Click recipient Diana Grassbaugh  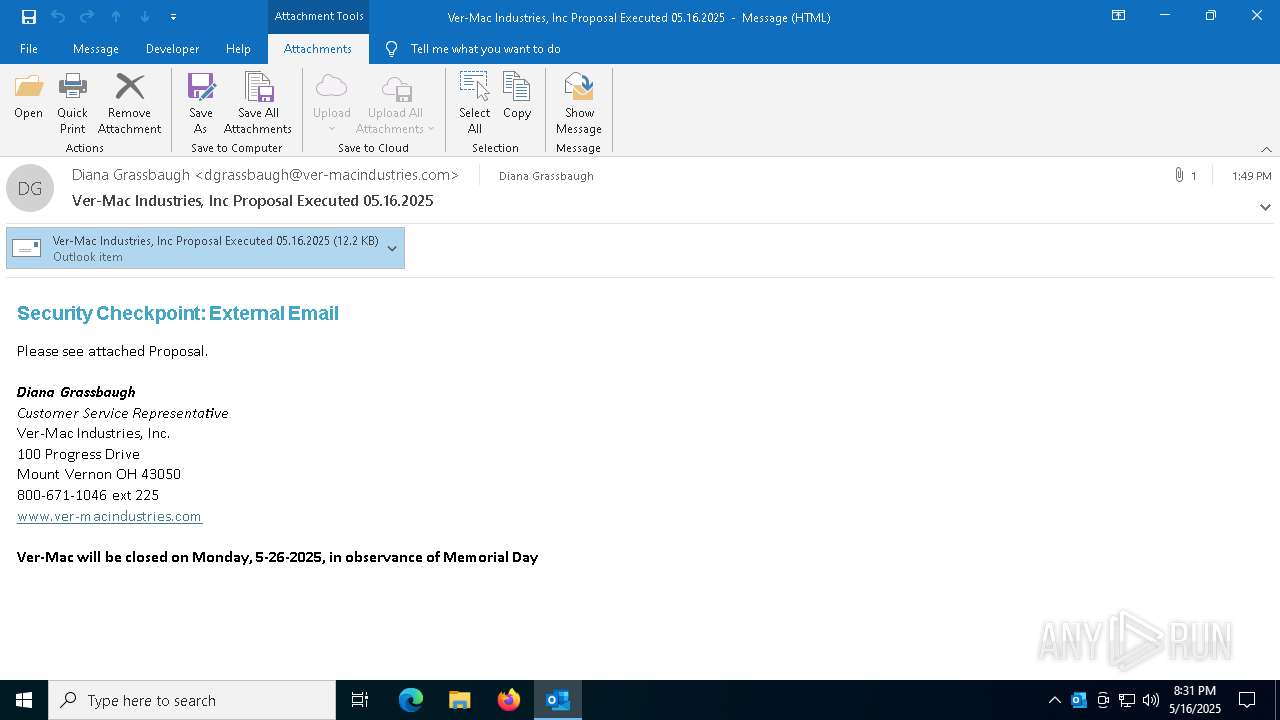pyautogui.click(x=546, y=176)
